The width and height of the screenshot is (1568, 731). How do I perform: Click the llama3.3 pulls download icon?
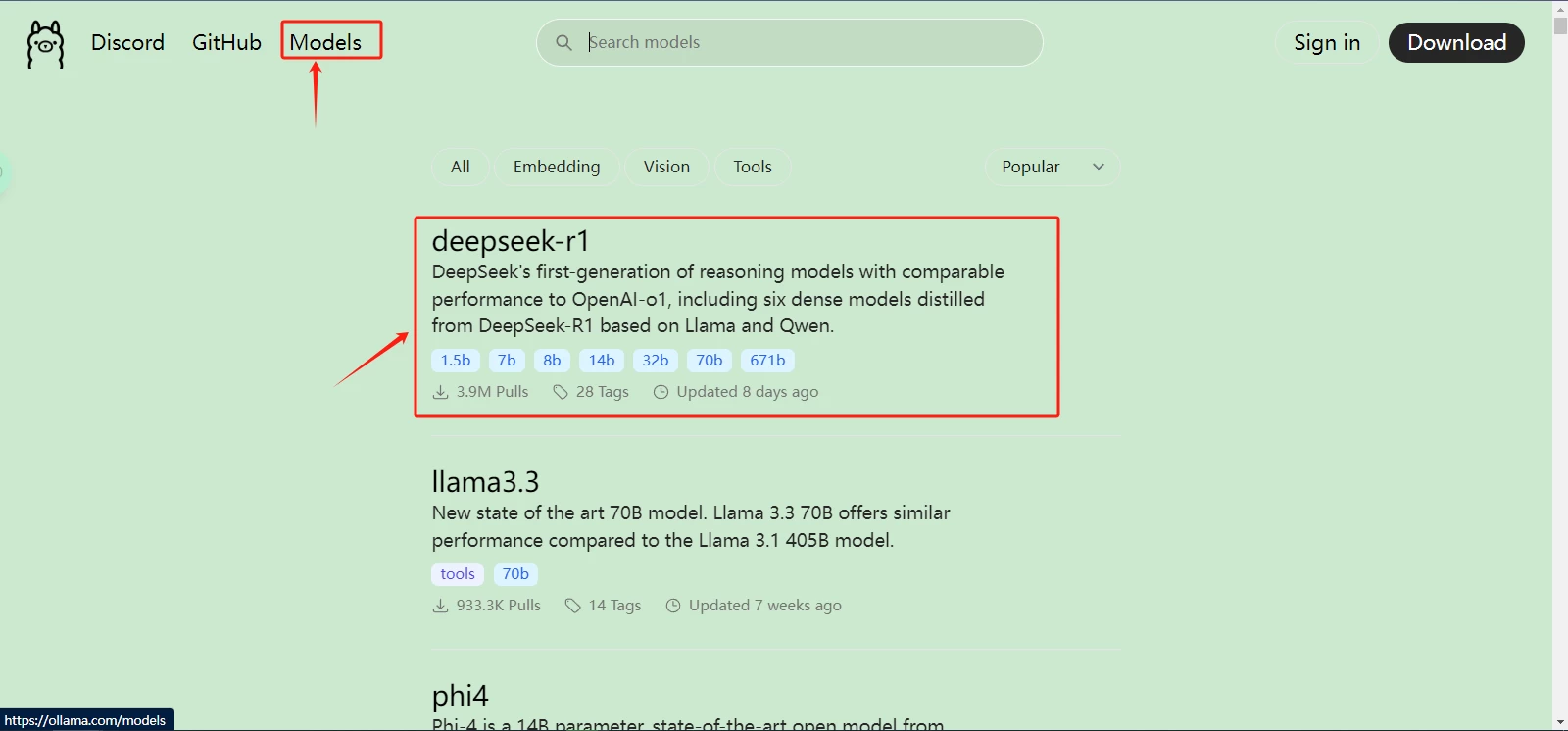[441, 606]
